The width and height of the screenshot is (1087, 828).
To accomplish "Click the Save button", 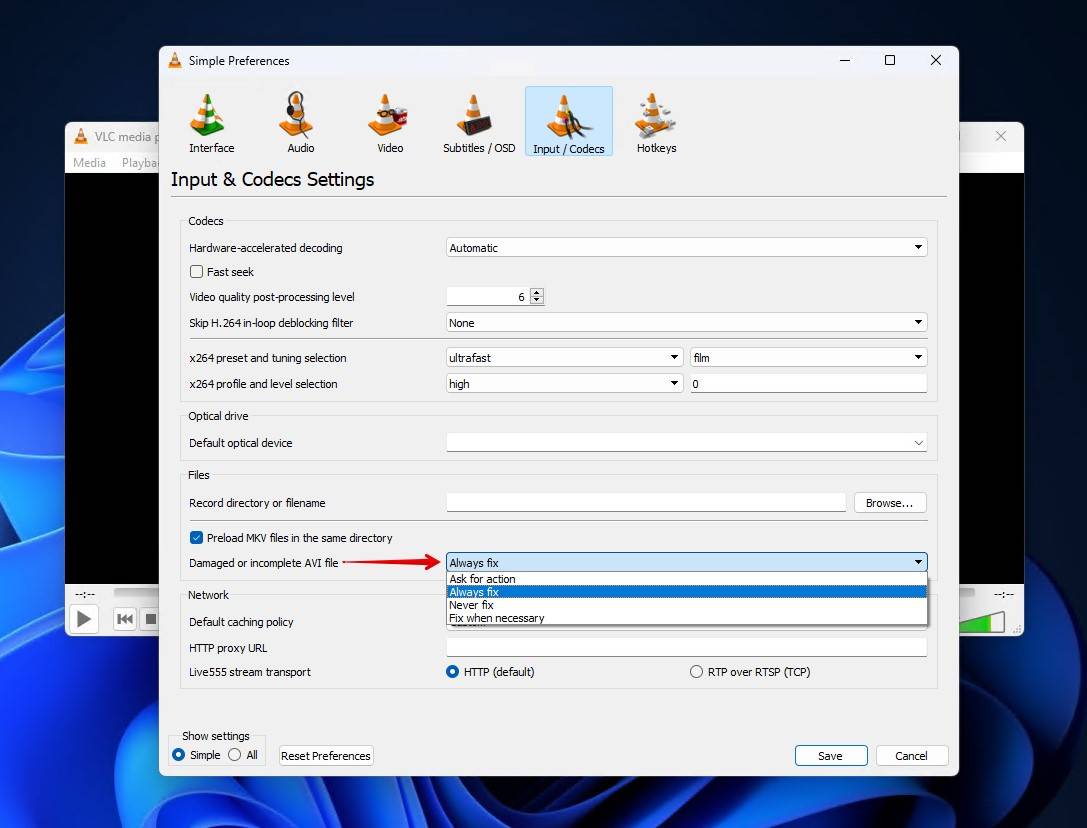I will tap(831, 755).
